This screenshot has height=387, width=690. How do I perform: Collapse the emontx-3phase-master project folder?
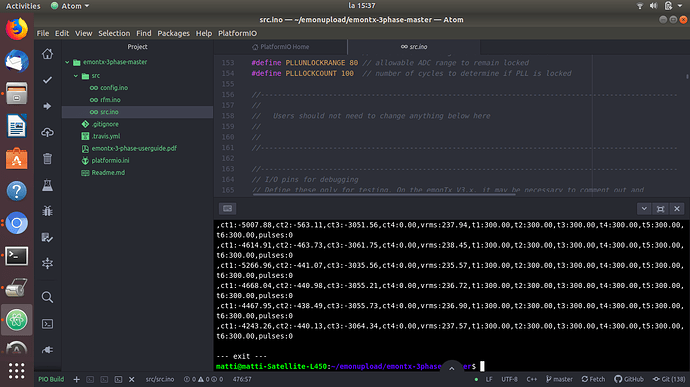click(x=67, y=62)
